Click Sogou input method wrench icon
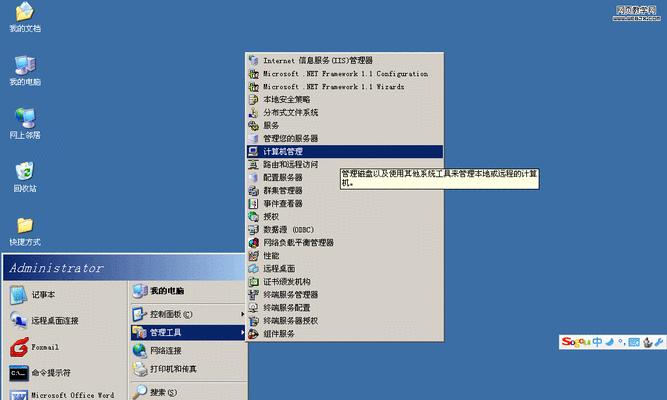The height and width of the screenshot is (400, 667). click(659, 342)
